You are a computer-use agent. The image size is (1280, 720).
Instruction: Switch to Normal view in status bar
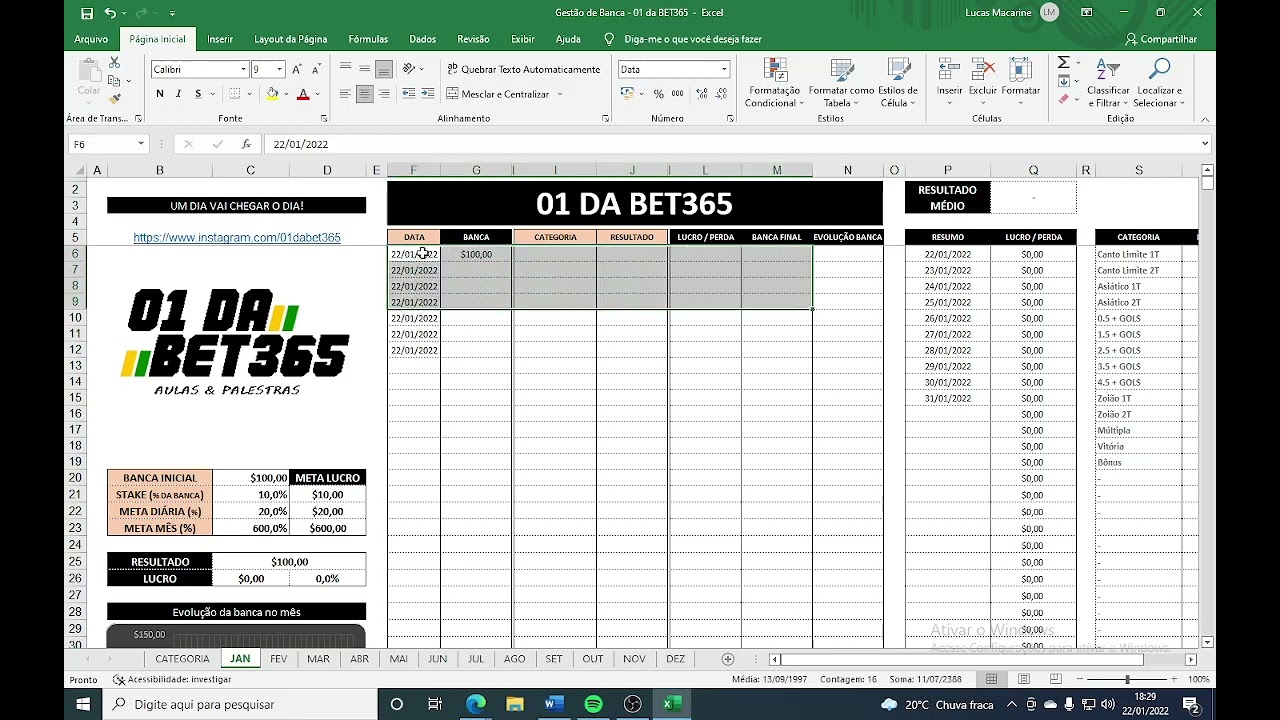991,679
